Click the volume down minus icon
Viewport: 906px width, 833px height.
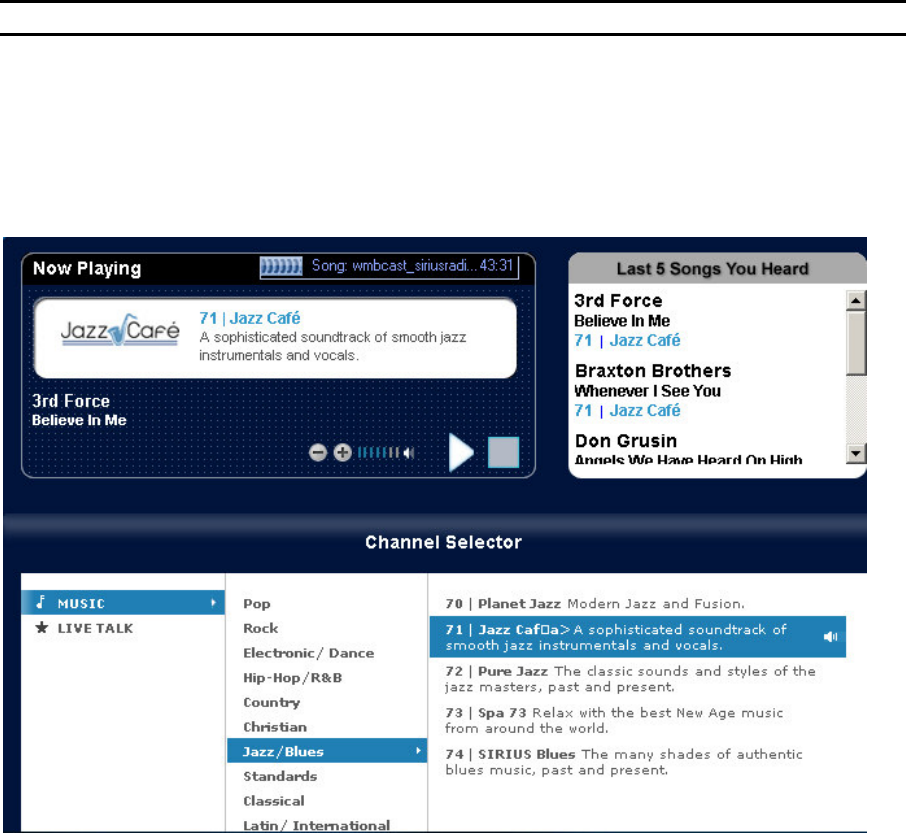(318, 452)
